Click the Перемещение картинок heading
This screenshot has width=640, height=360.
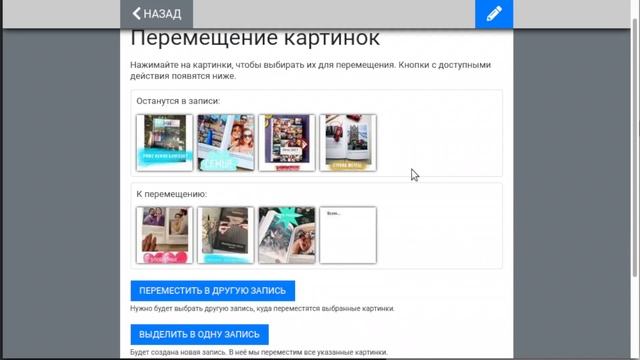point(255,39)
